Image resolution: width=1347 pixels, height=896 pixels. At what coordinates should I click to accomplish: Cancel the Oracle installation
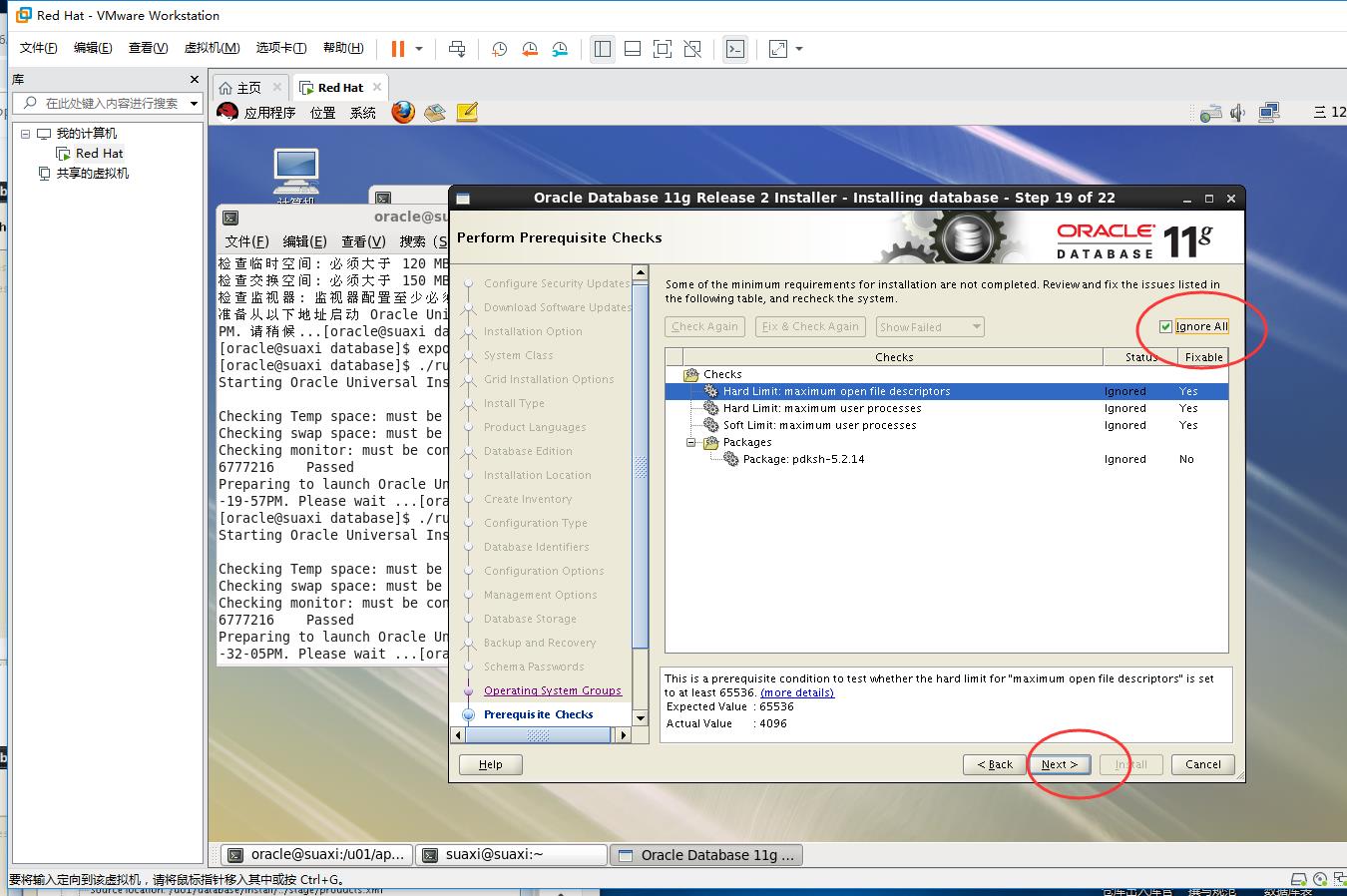(x=1203, y=764)
